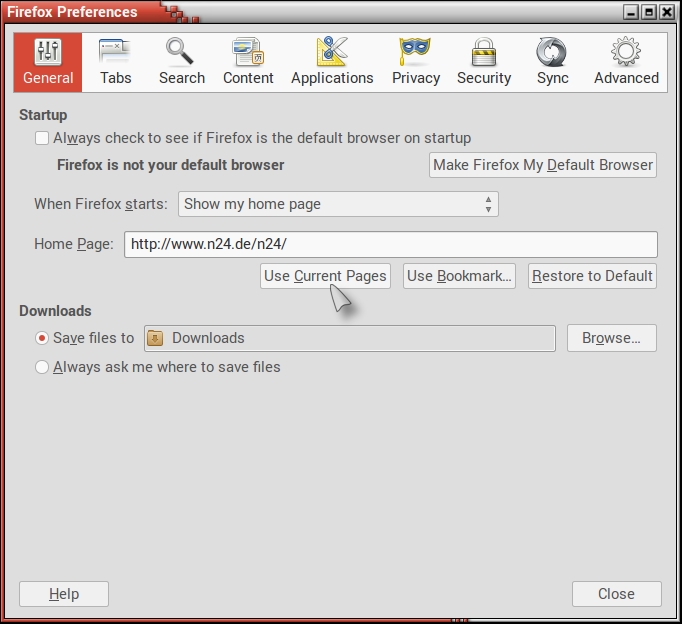Click the Downloads section heading
Viewport: 682px width, 624px height.
tap(55, 311)
